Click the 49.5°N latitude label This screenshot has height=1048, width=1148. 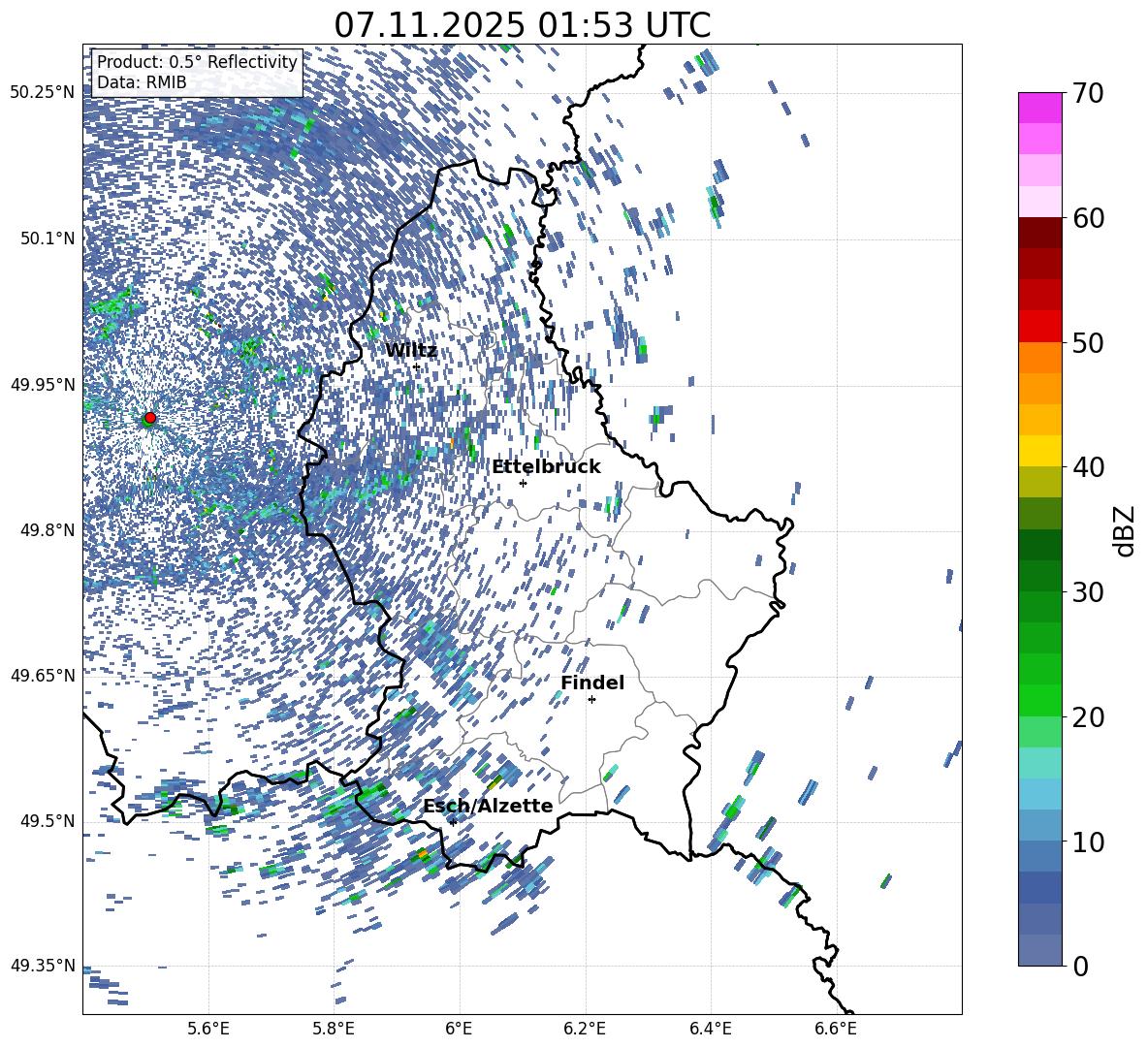click(47, 821)
